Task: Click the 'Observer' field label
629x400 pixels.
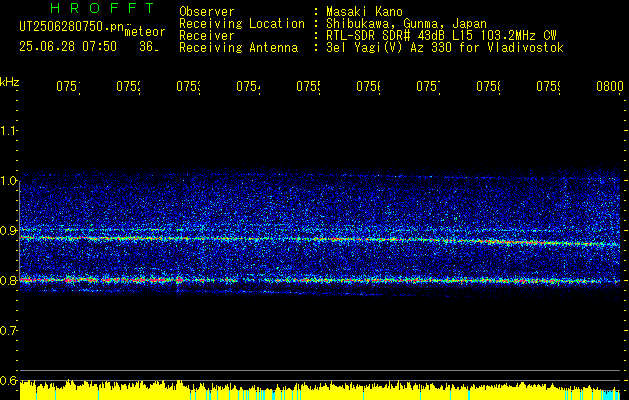Action: 207,11
